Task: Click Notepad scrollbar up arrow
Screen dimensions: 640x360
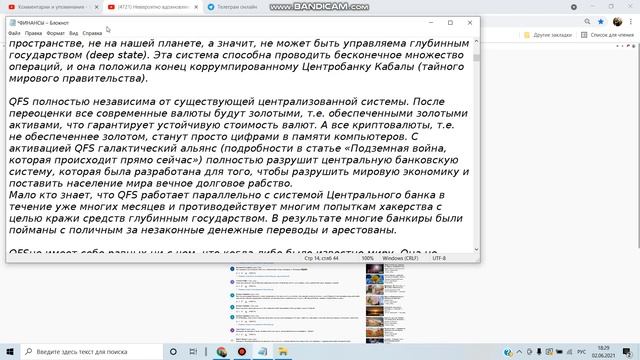Action: pyautogui.click(x=476, y=42)
